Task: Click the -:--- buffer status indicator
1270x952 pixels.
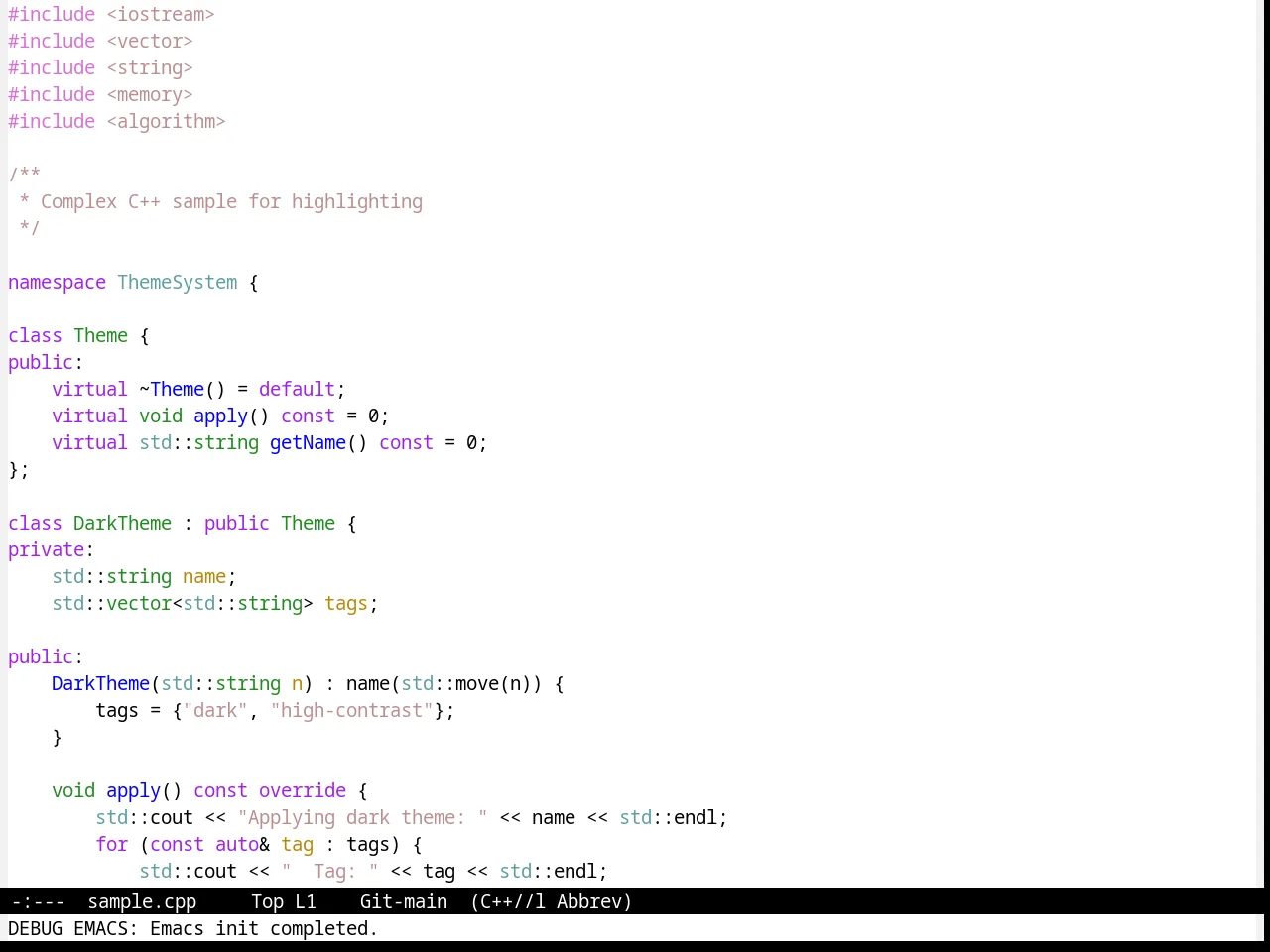Action: [x=38, y=901]
